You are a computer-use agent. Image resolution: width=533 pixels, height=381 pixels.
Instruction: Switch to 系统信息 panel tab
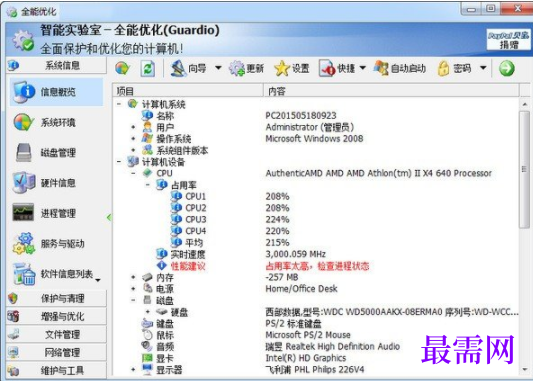click(56, 65)
